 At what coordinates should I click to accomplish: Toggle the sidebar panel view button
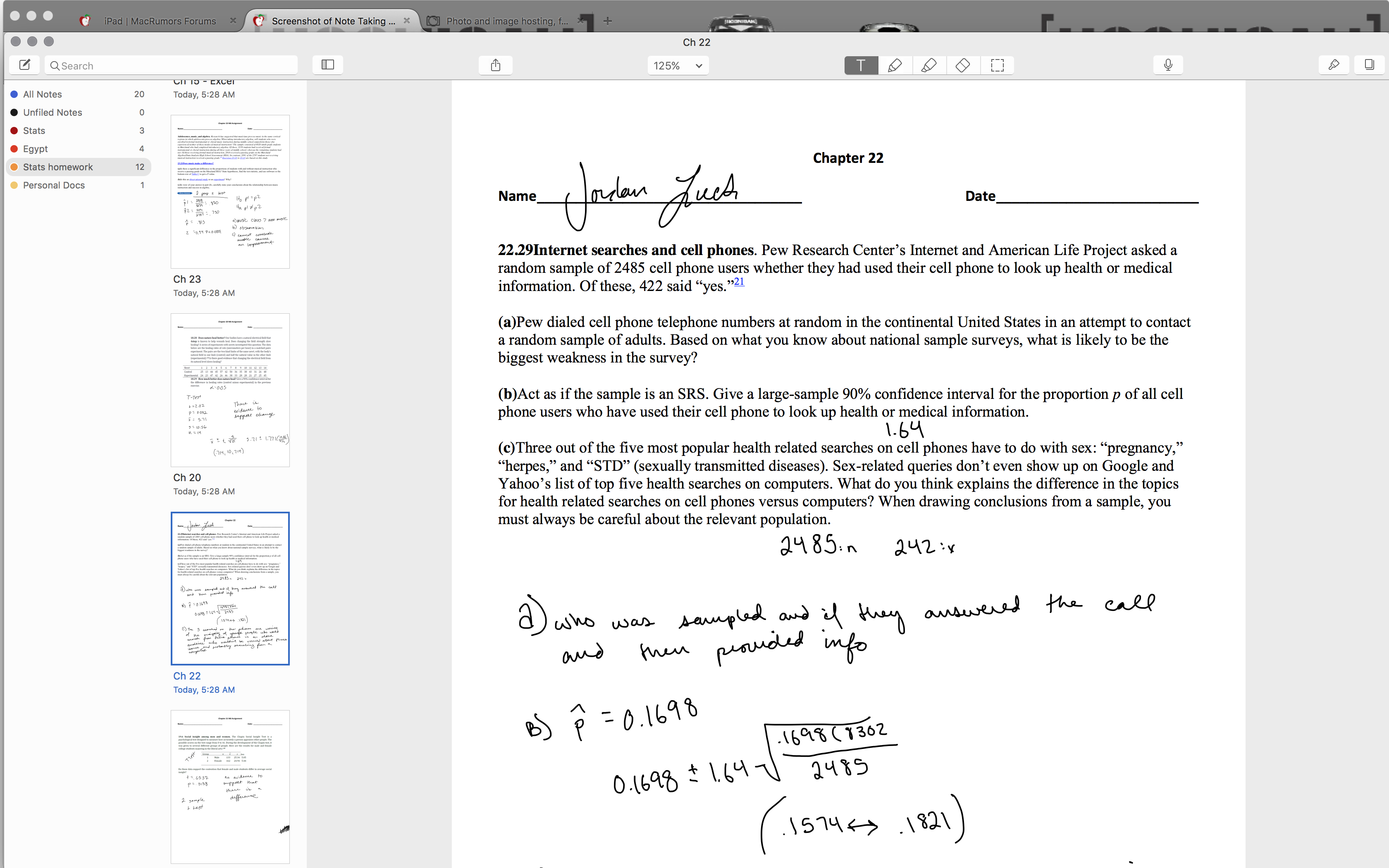pyautogui.click(x=328, y=65)
